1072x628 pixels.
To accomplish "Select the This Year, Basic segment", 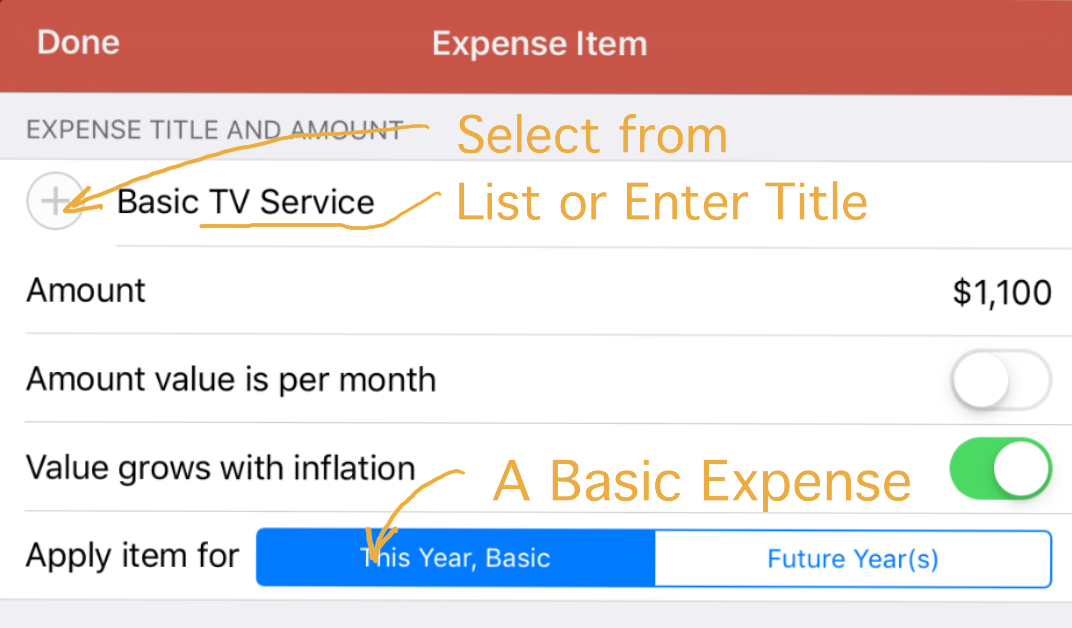I will tap(456, 558).
